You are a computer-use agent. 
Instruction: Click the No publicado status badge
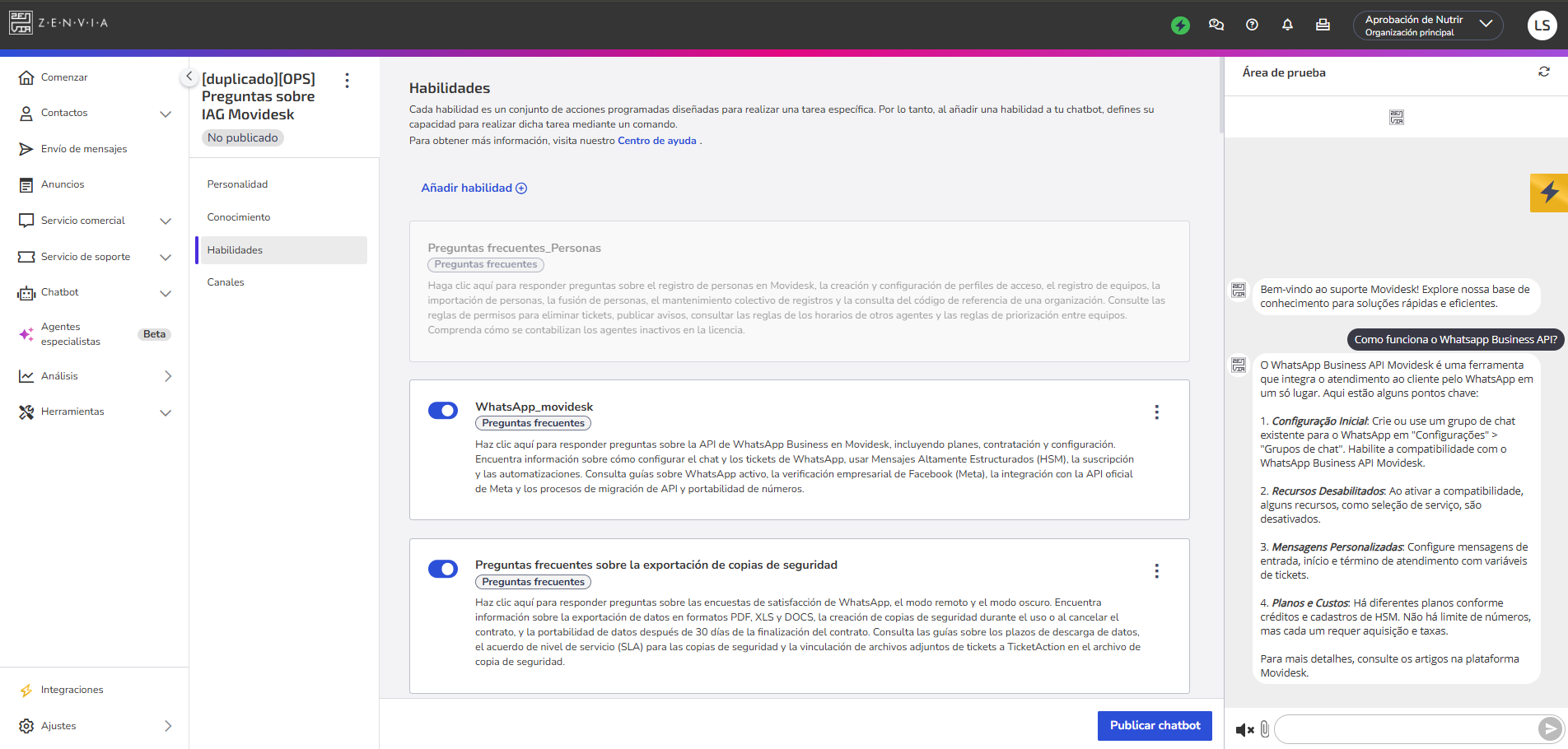tap(243, 137)
